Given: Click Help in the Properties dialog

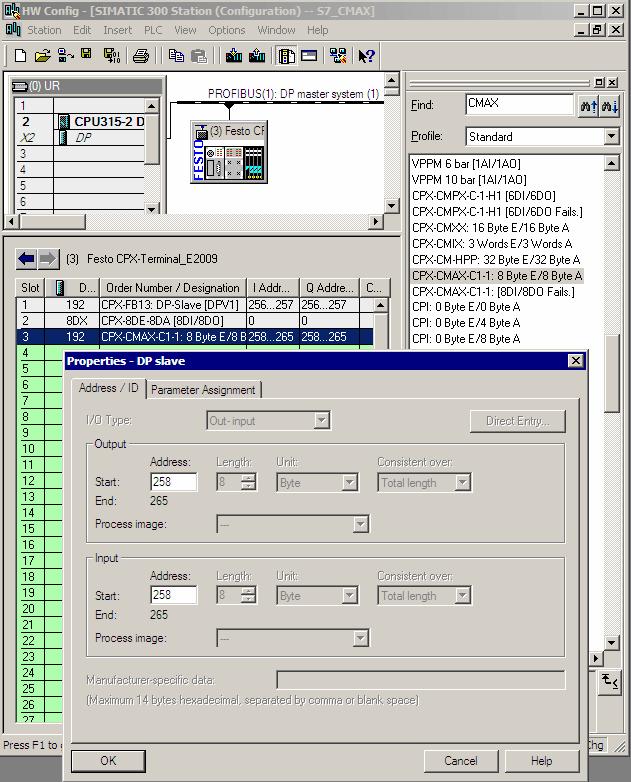Looking at the screenshot, I should pyautogui.click(x=542, y=761).
